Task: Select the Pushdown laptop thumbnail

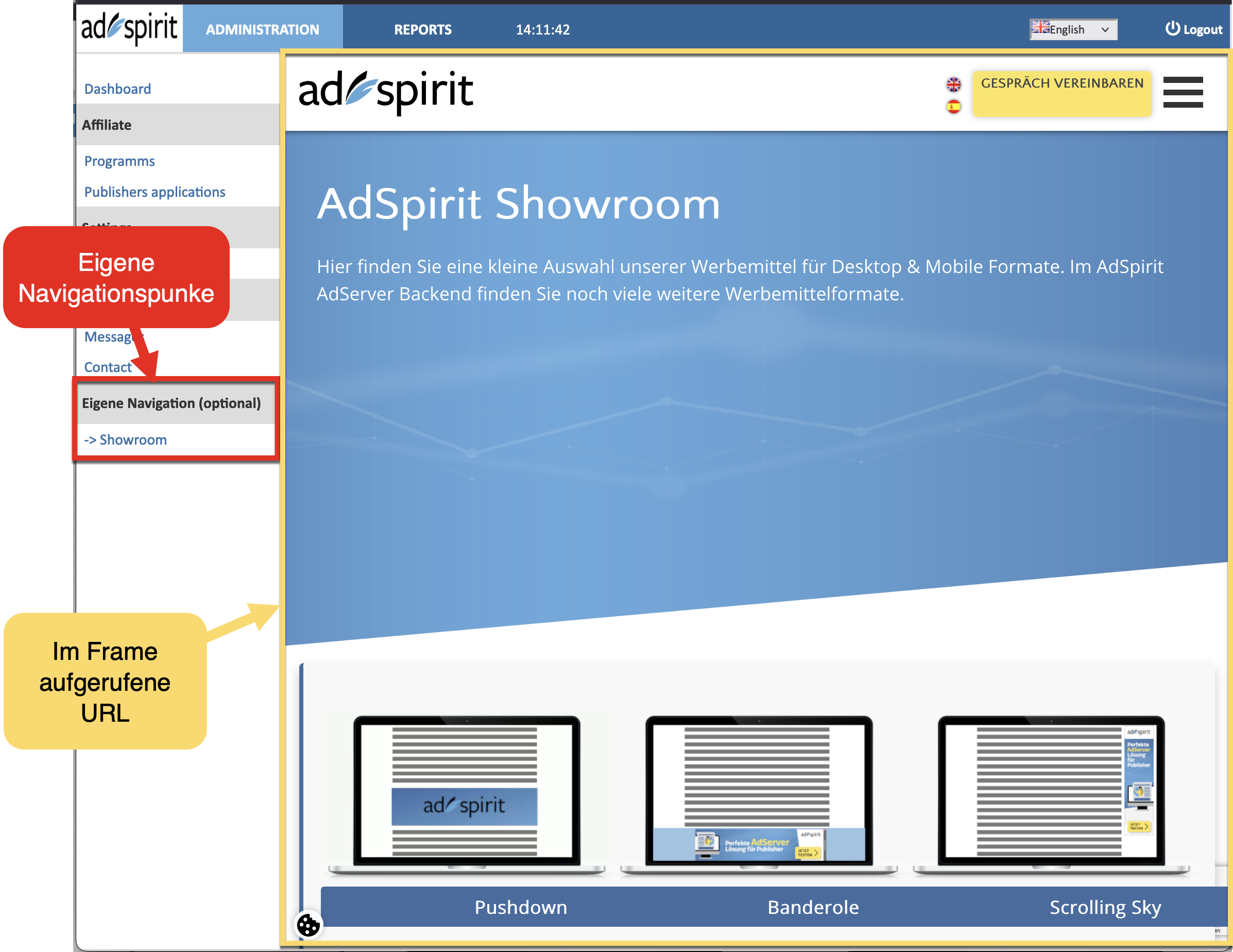Action: point(466,795)
